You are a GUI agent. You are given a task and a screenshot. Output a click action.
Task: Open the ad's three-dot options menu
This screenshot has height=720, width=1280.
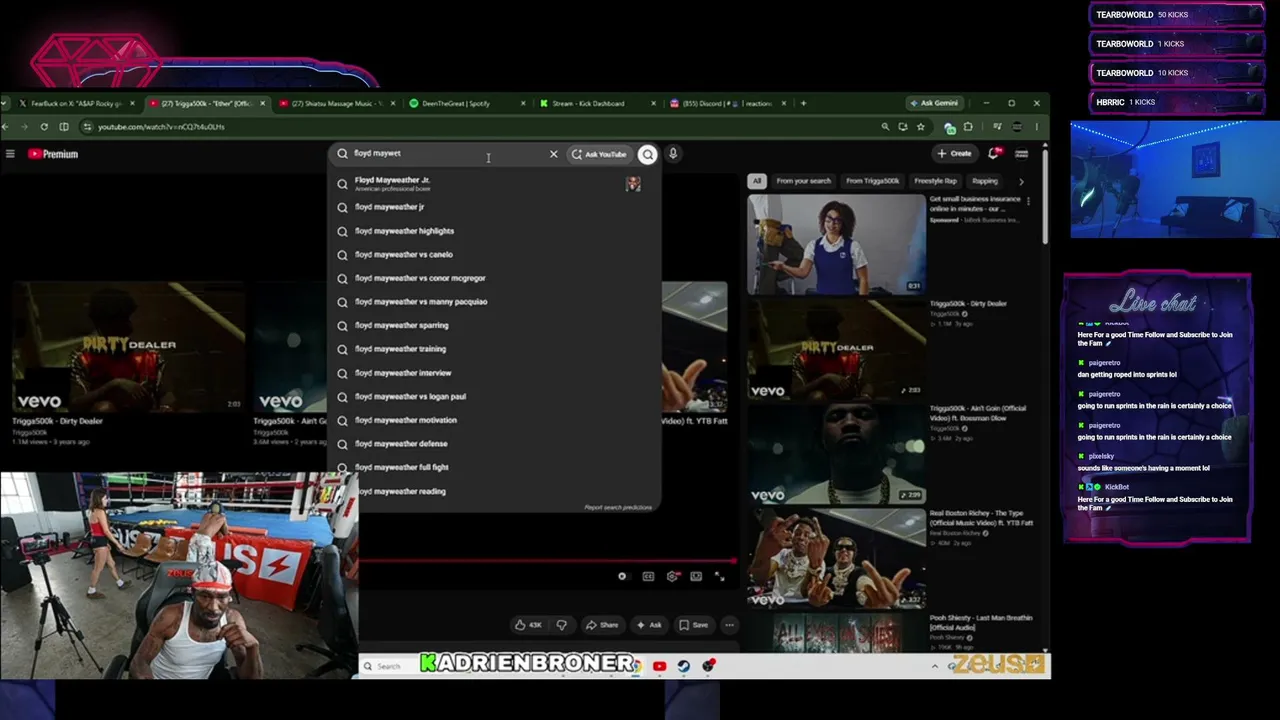1028,201
